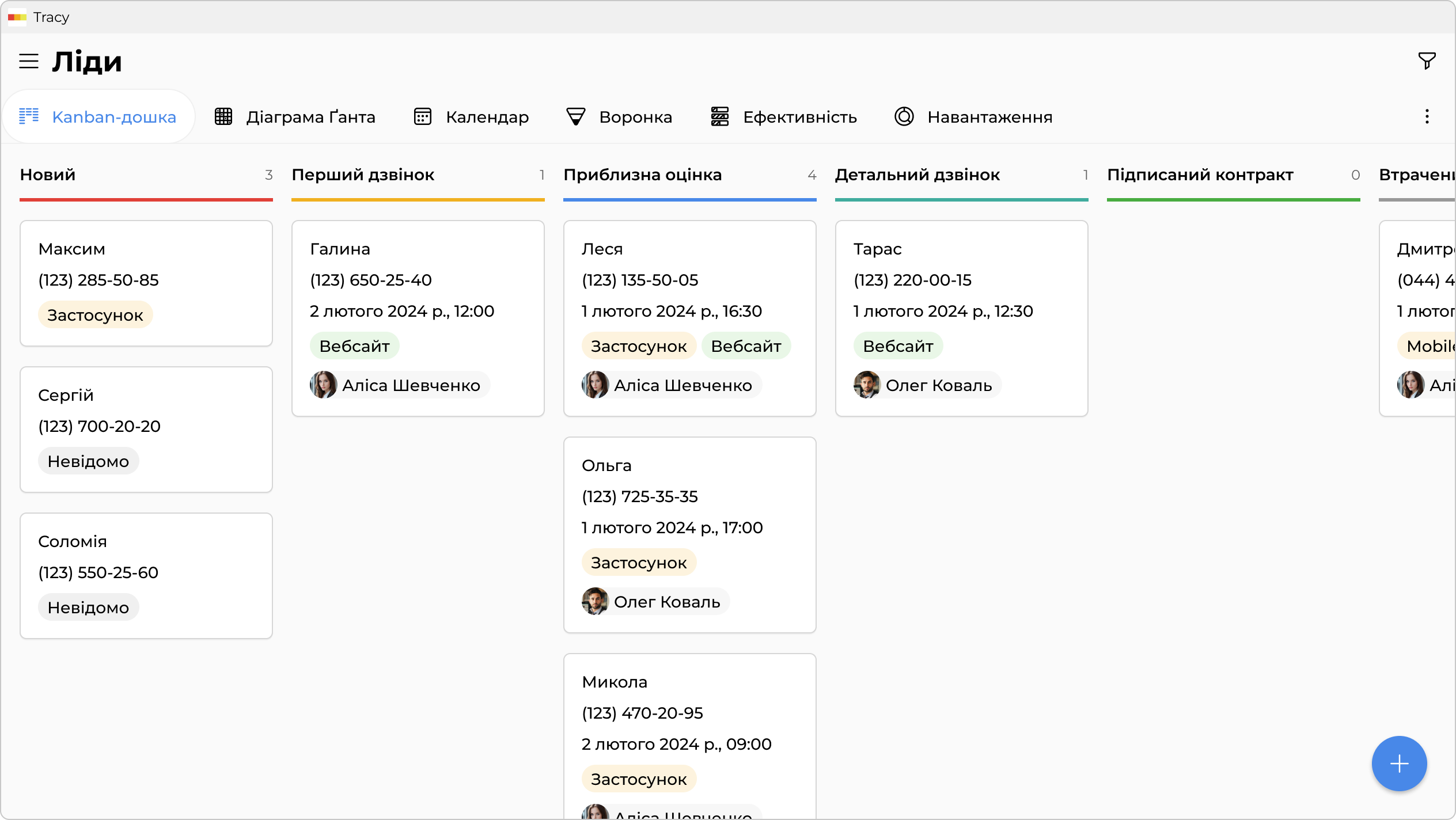Click the Застосунок tag on Ольга card
1456x820 pixels.
click(639, 563)
